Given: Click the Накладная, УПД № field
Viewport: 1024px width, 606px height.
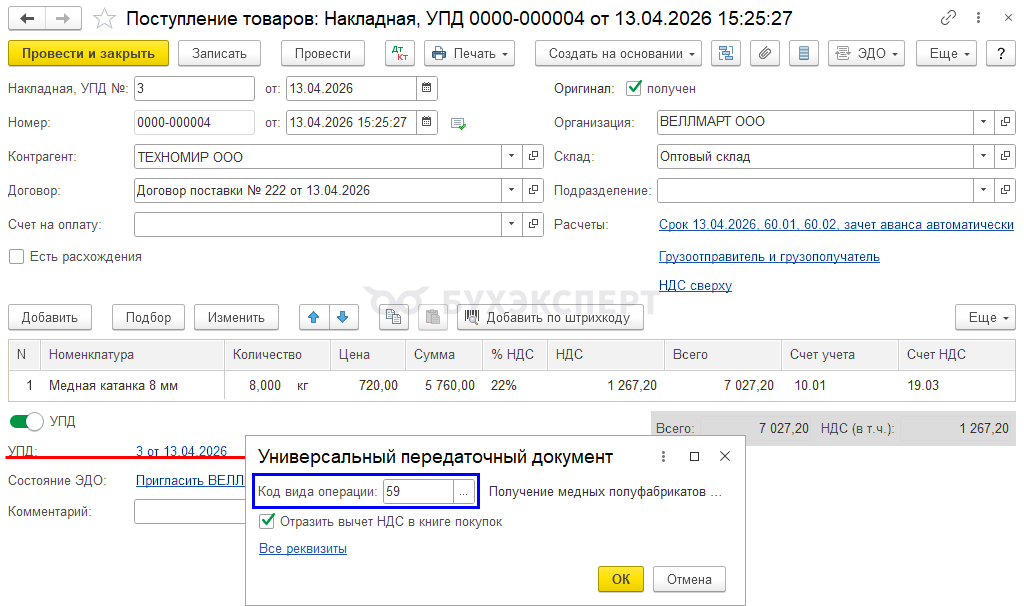Looking at the screenshot, I should (194, 88).
